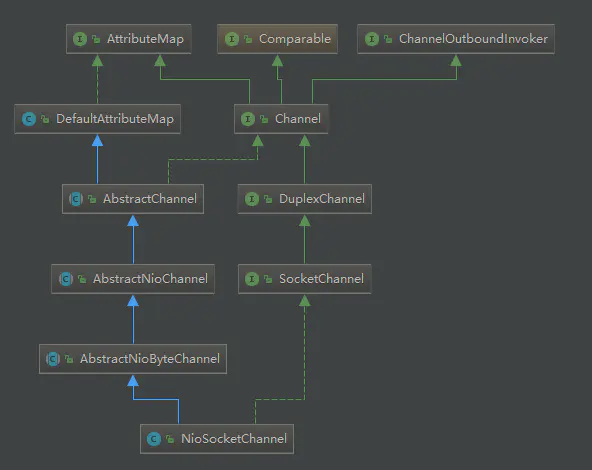Image resolution: width=592 pixels, height=470 pixels.
Task: Select the Comparable label text
Action: pyautogui.click(x=295, y=39)
